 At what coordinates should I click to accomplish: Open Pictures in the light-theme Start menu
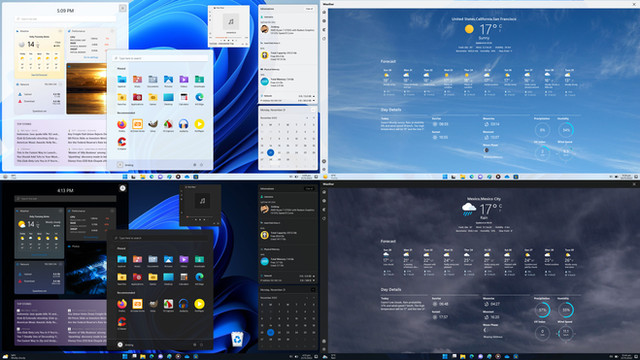[x=168, y=80]
